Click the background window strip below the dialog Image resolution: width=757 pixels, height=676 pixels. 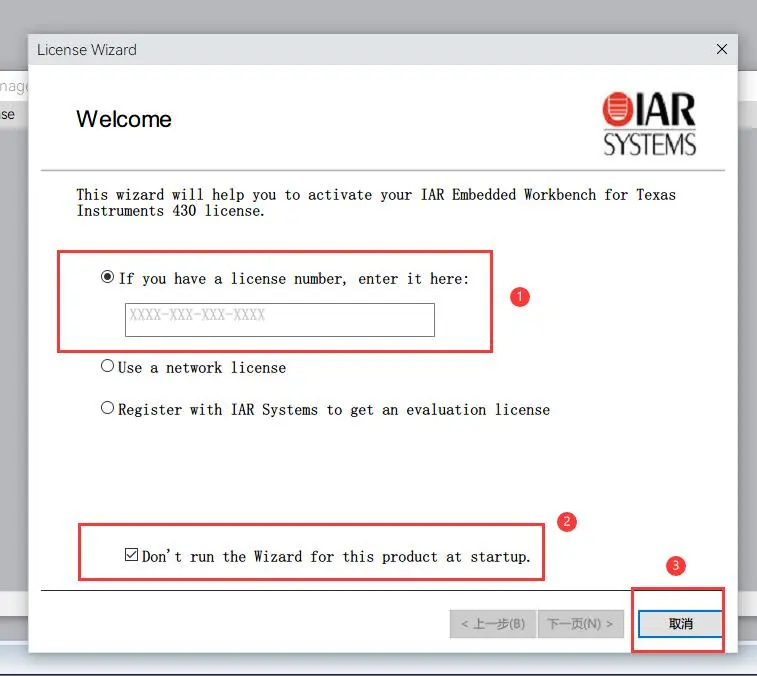(x=378, y=664)
